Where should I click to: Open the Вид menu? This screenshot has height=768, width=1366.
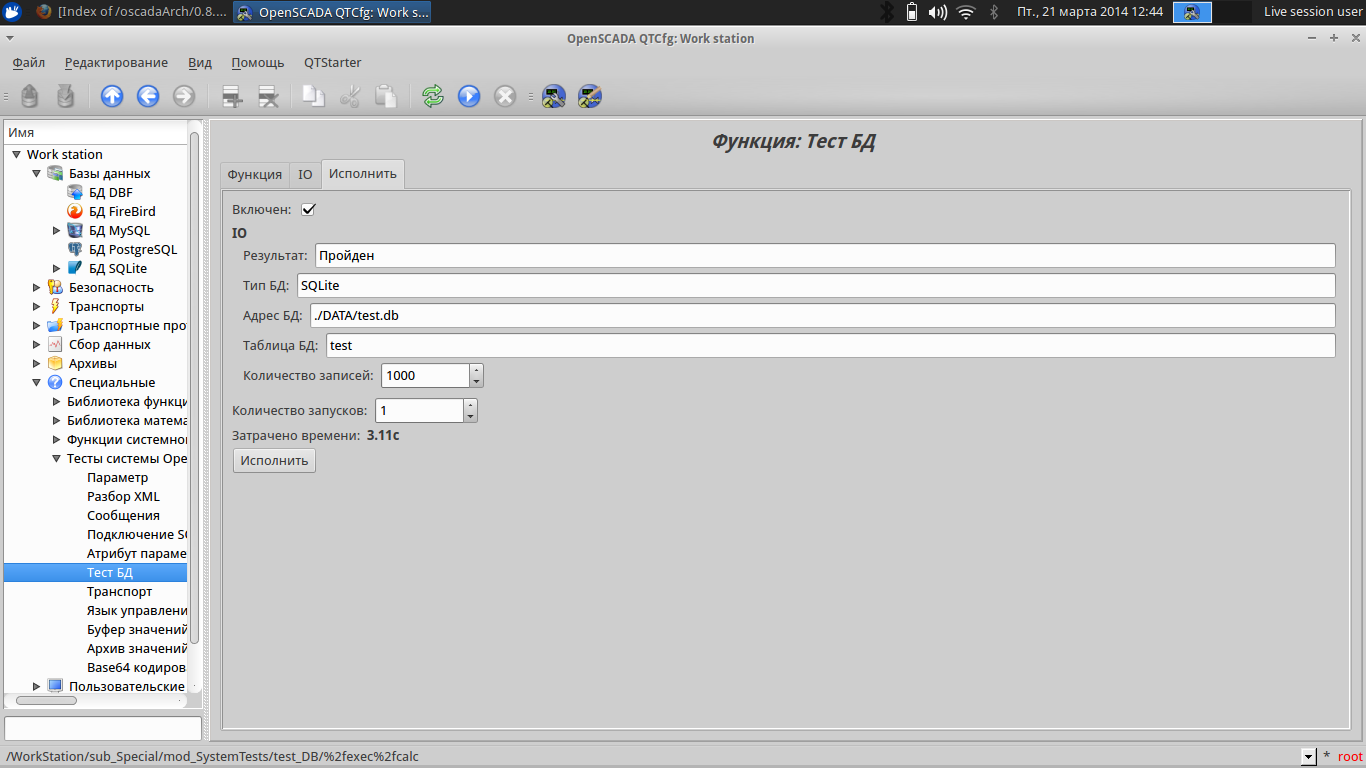pyautogui.click(x=200, y=62)
